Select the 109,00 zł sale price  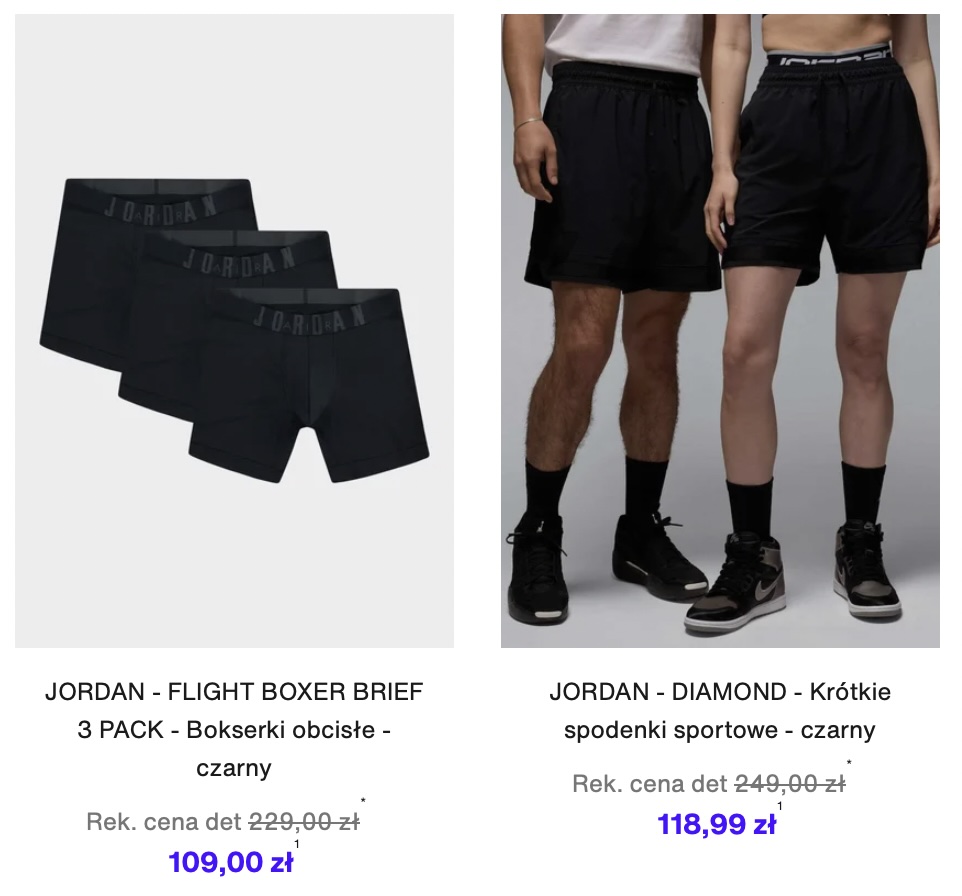click(x=231, y=862)
